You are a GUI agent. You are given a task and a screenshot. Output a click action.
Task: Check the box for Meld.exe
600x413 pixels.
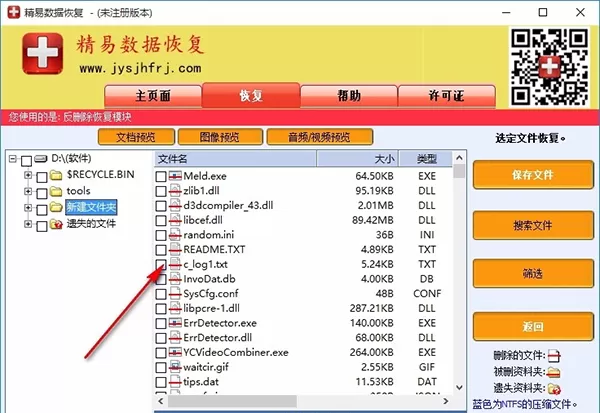click(x=161, y=176)
